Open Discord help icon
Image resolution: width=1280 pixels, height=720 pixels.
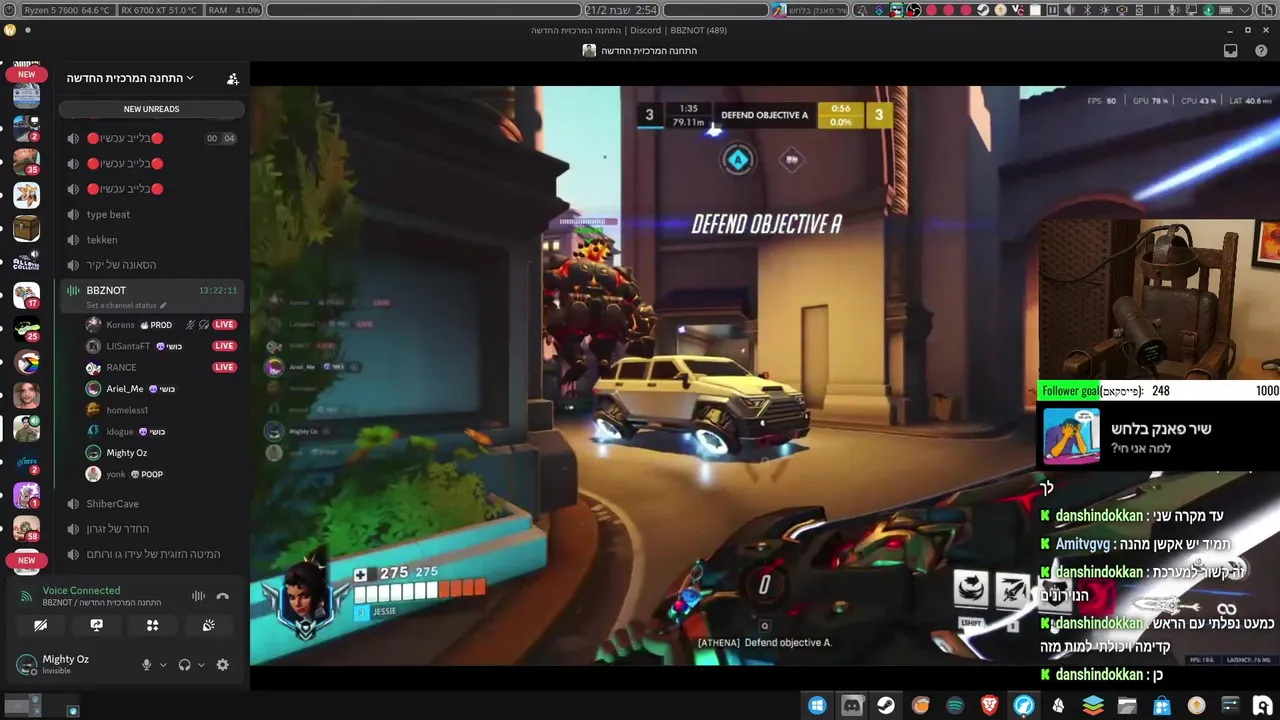tap(1263, 50)
